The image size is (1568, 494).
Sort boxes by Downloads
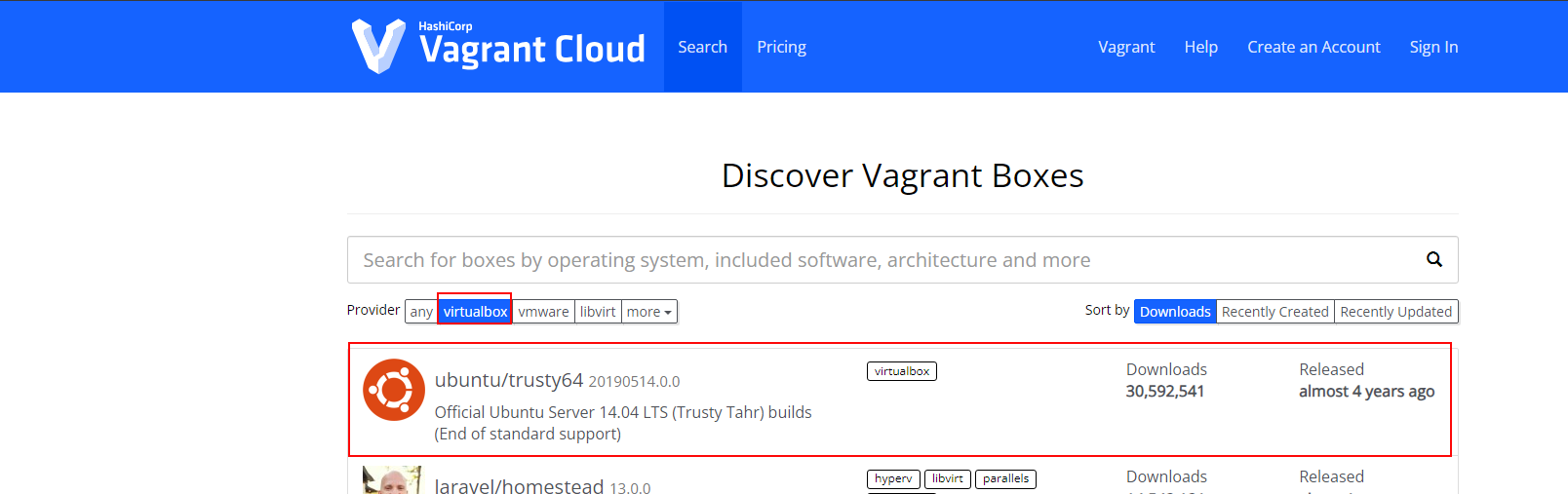tap(1175, 312)
